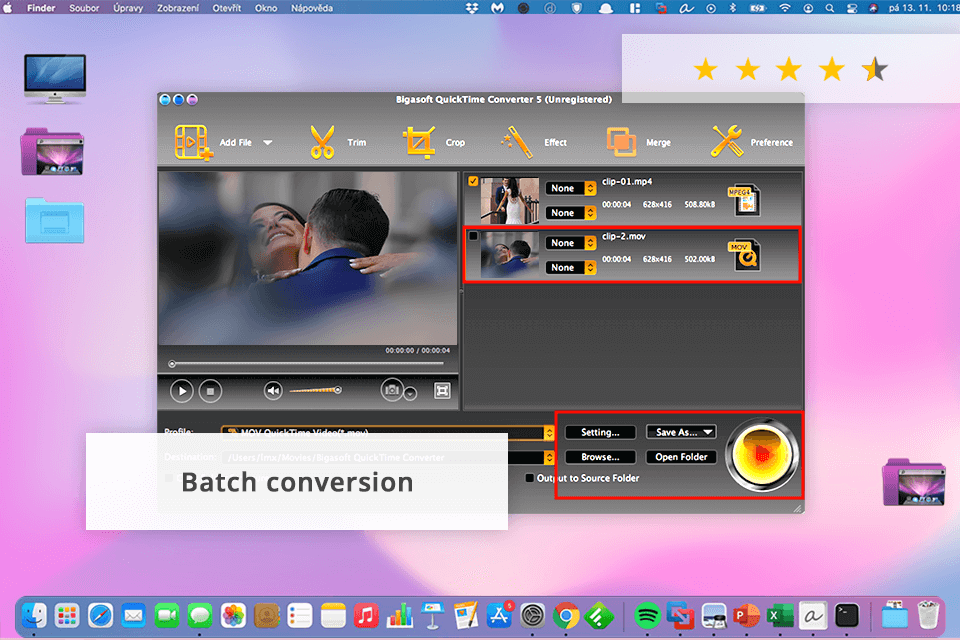
Task: Open Terminal from the dock
Action: coord(847,616)
